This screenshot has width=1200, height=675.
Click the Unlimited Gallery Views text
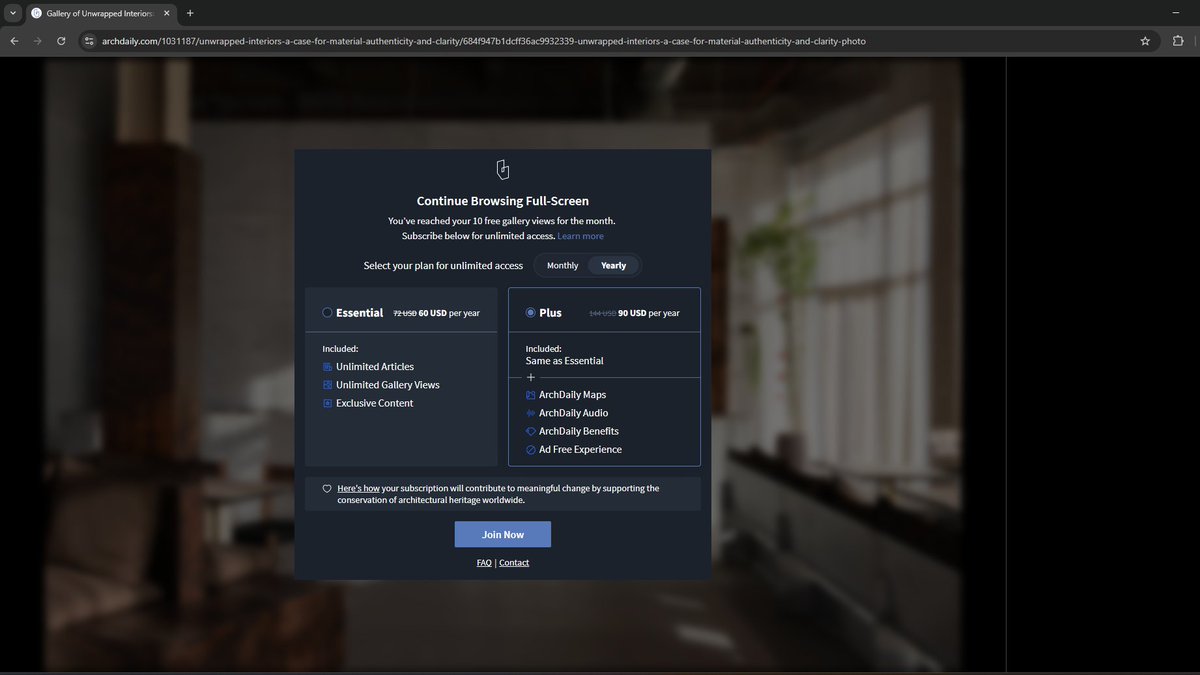[x=388, y=385]
